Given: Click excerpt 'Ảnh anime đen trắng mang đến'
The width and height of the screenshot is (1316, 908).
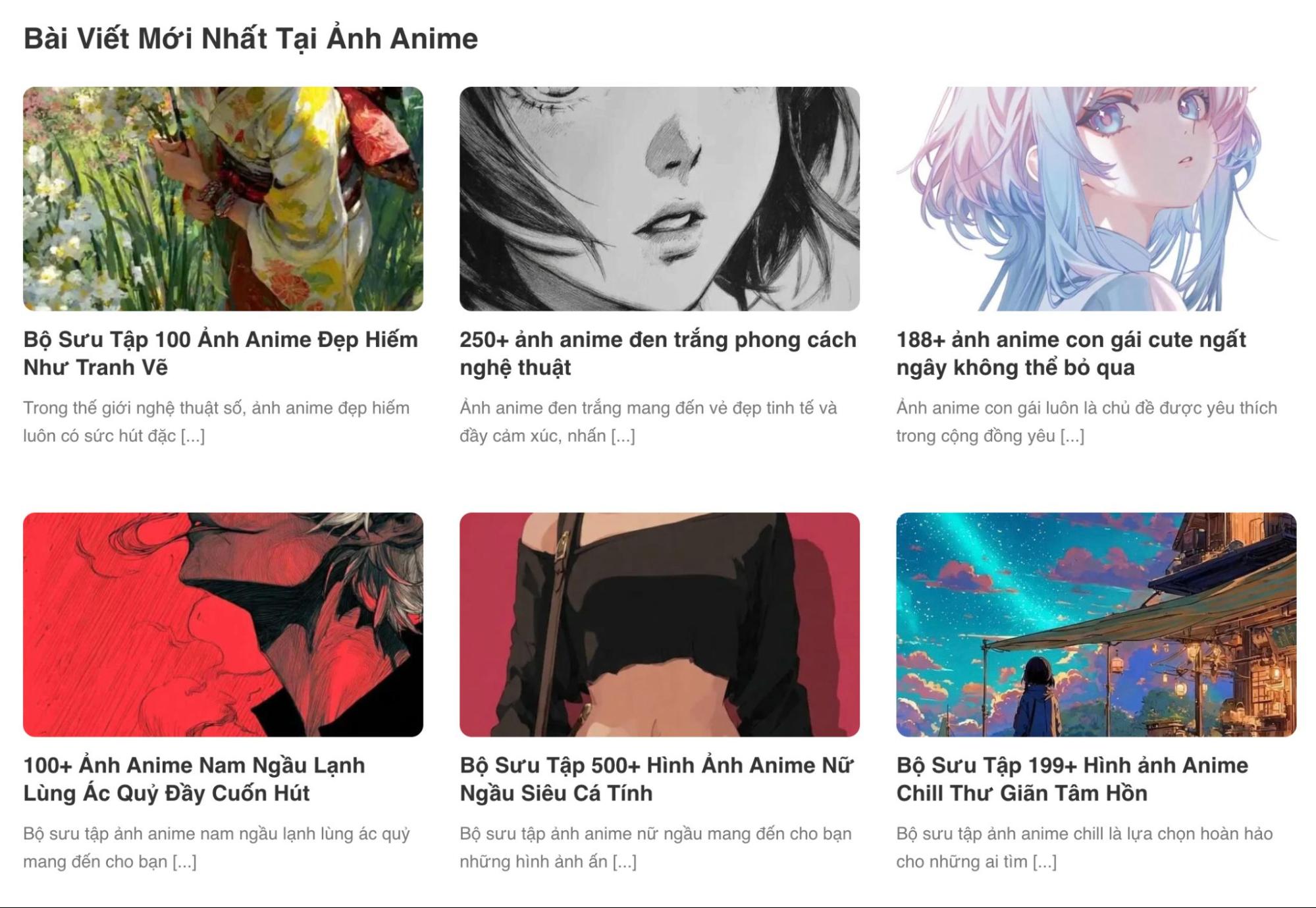Looking at the screenshot, I should (648, 421).
